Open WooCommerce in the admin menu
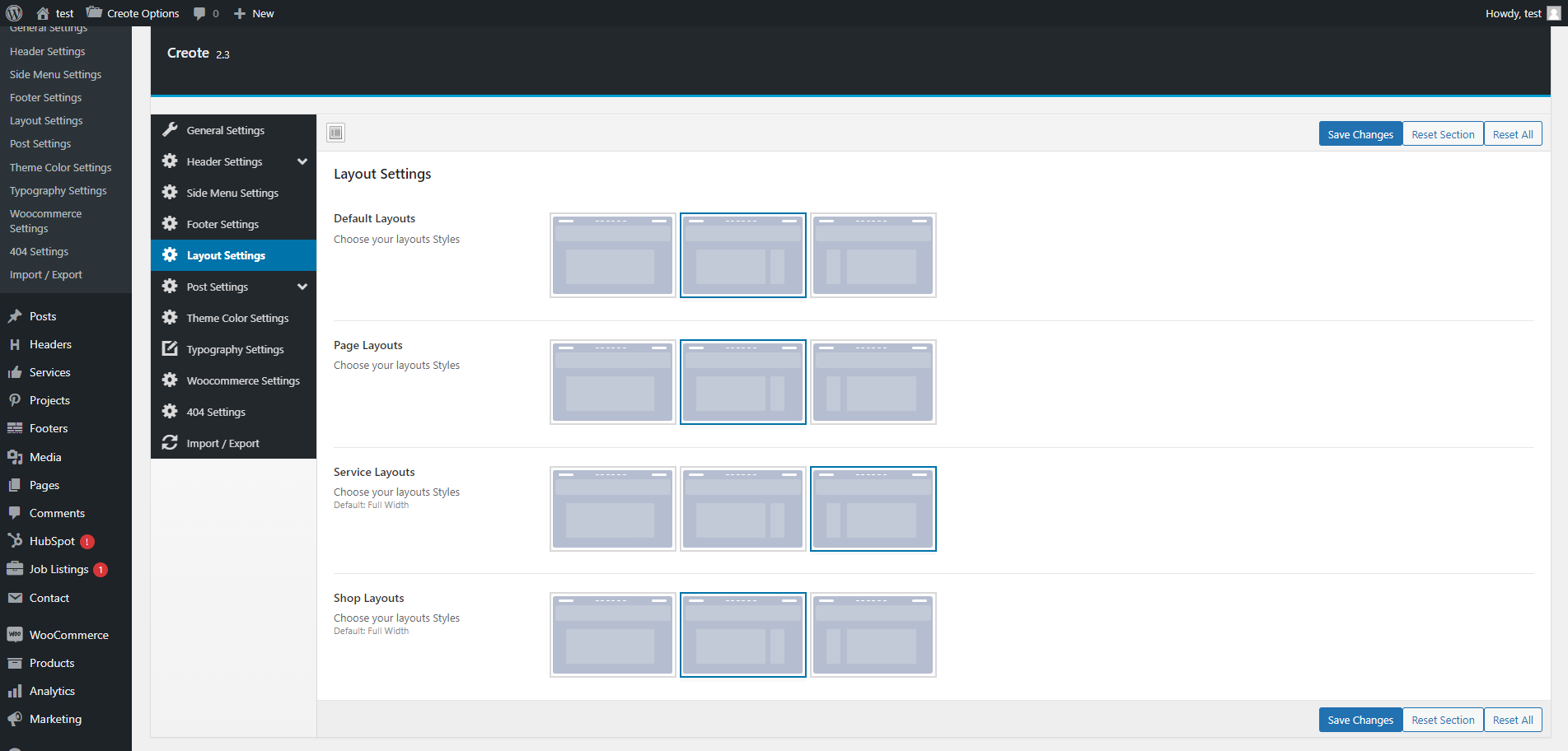 pyautogui.click(x=68, y=635)
